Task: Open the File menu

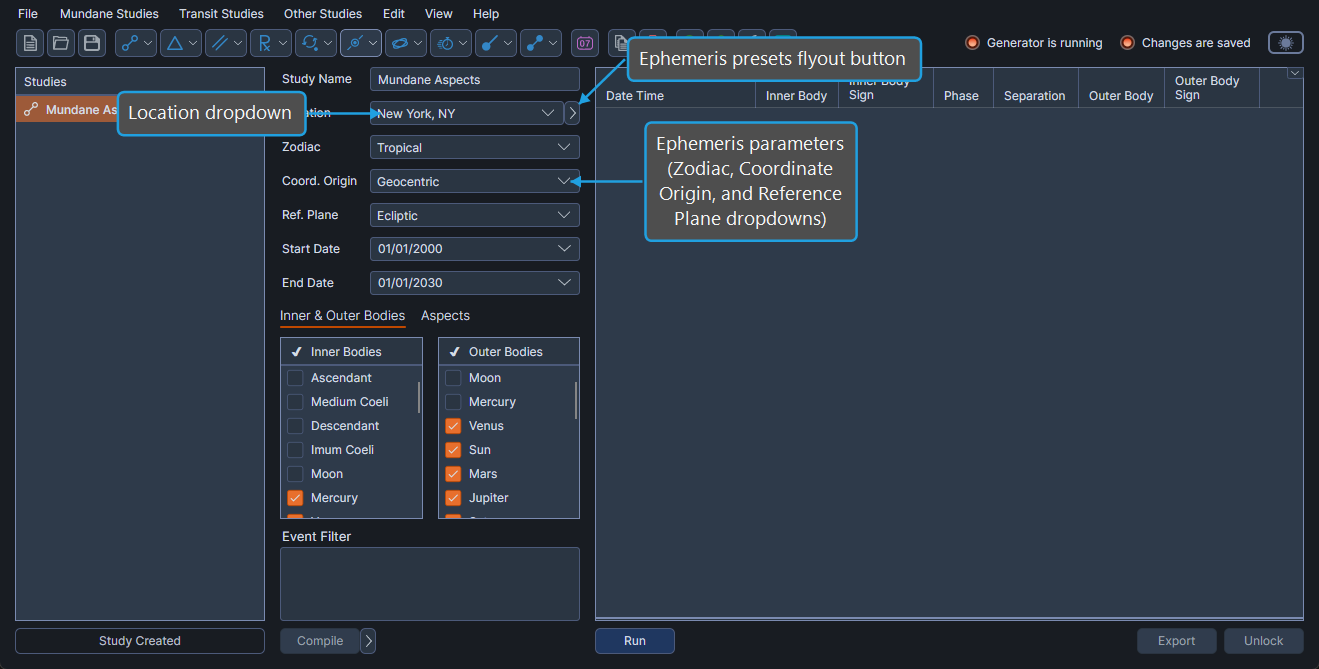Action: coord(28,14)
